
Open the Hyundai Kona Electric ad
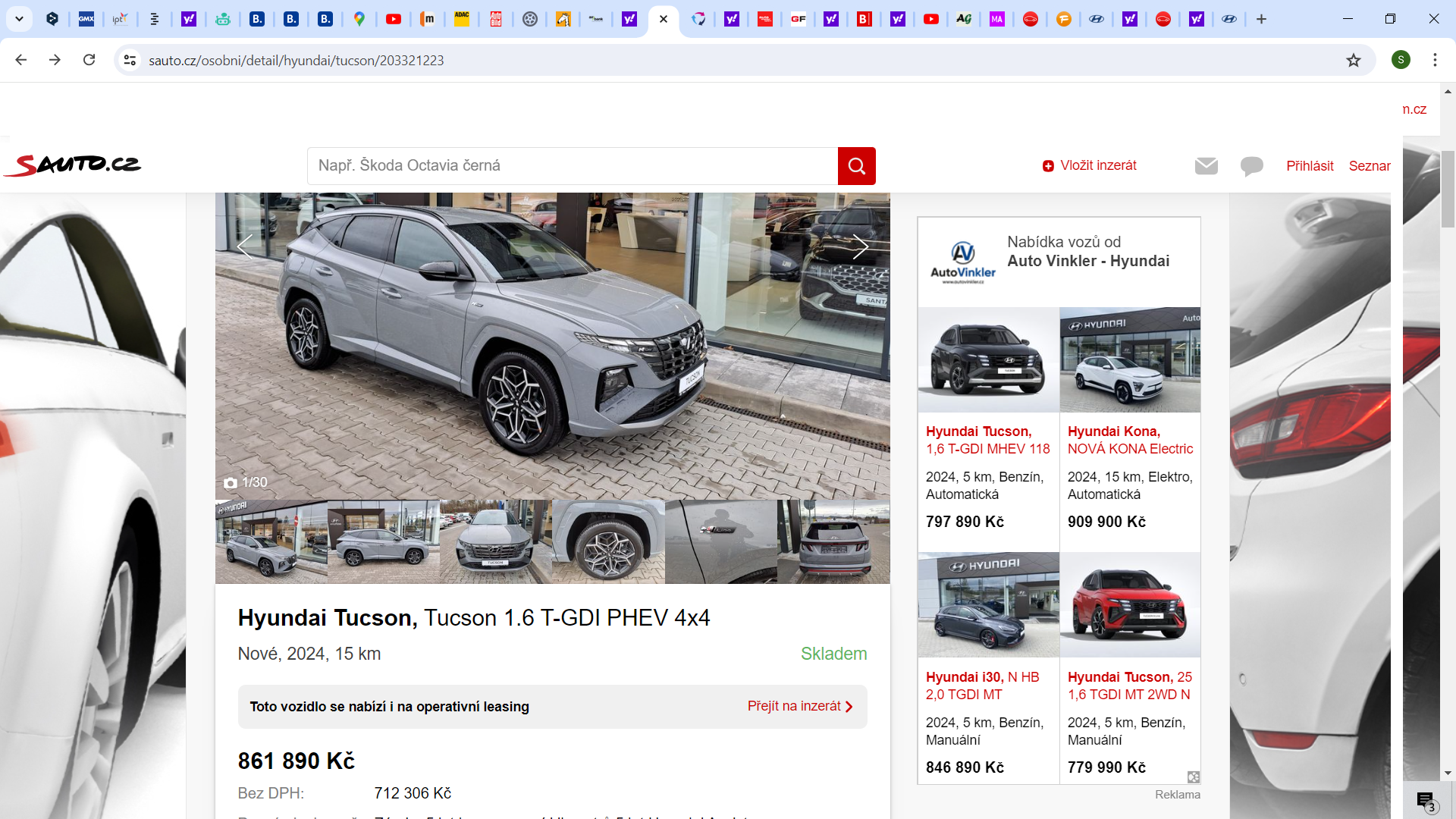tap(1130, 440)
